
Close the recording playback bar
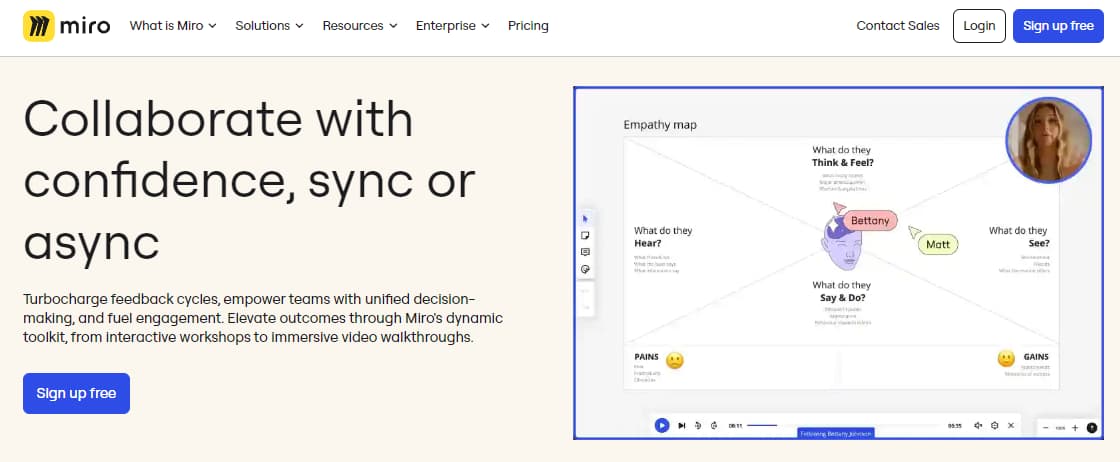(x=1011, y=426)
